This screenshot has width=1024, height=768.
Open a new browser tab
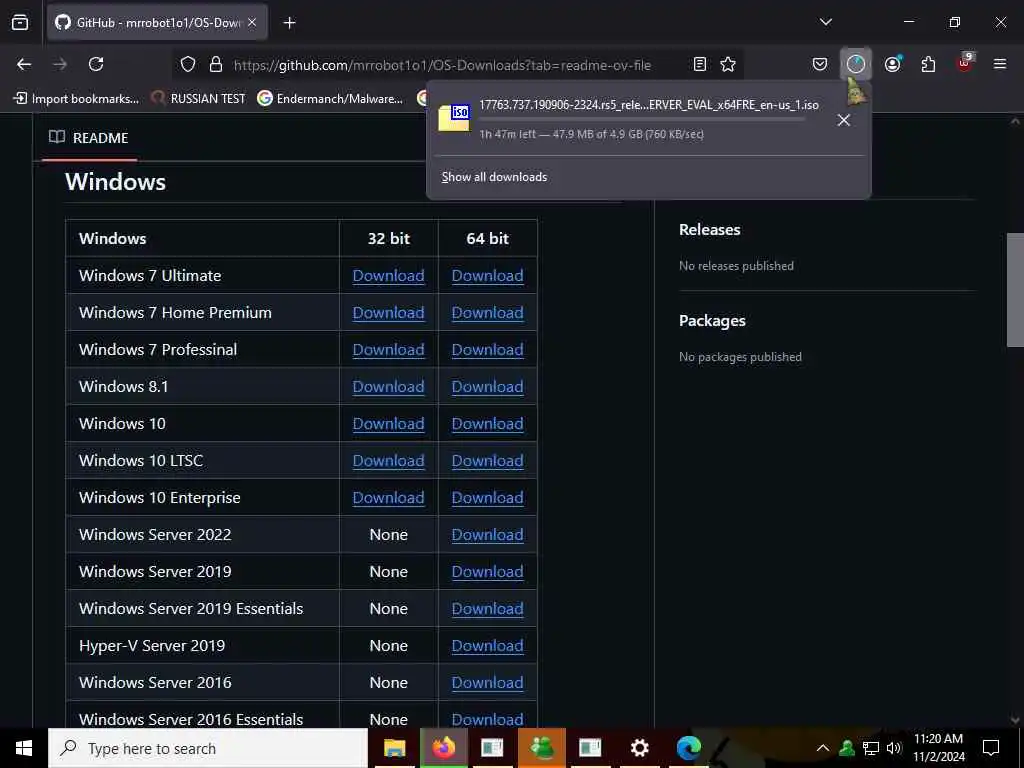tap(289, 23)
